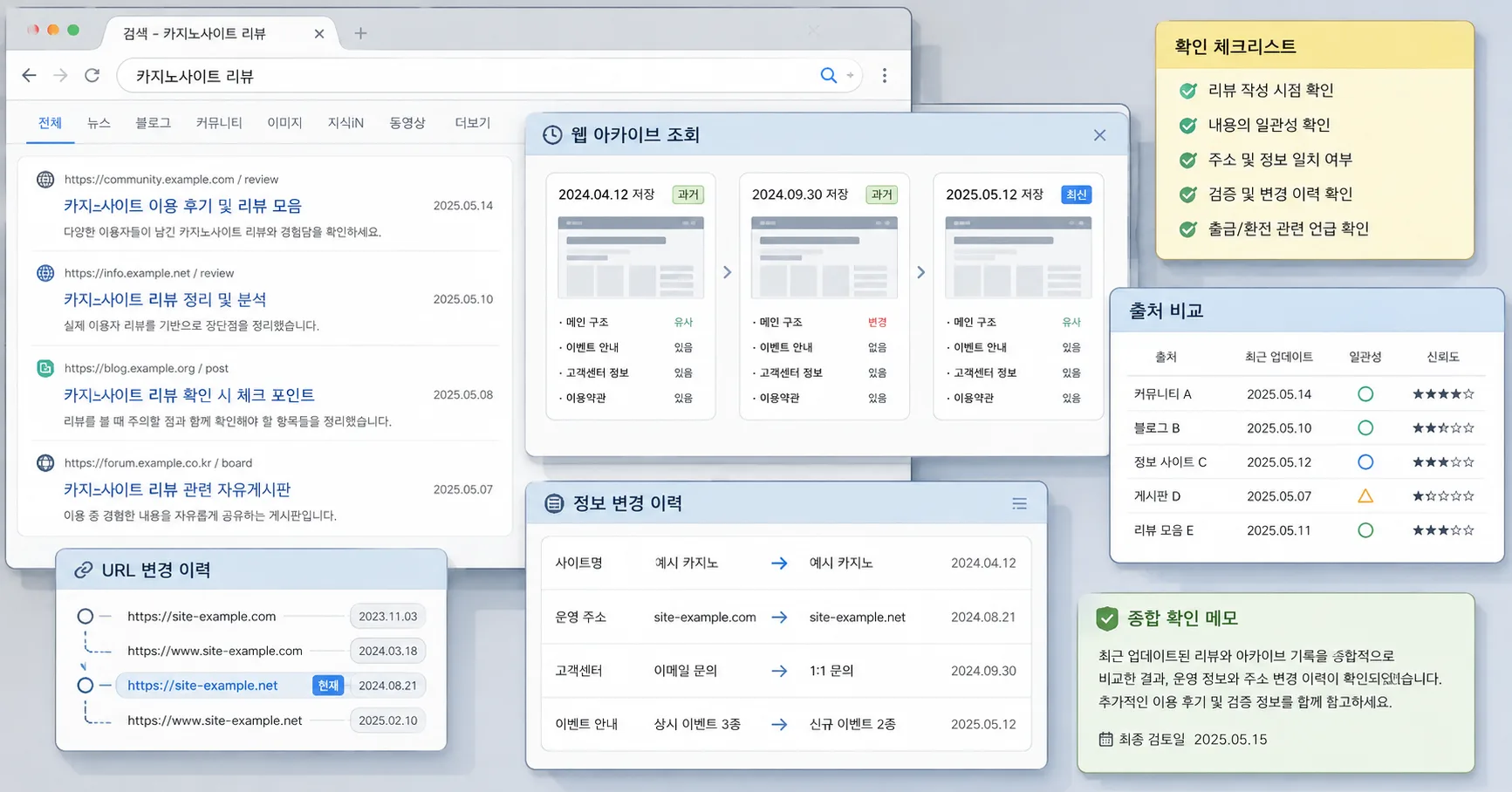Click globe icon of community.example.com result
Viewport: 1512px width, 792px height.
pyautogui.click(x=45, y=180)
